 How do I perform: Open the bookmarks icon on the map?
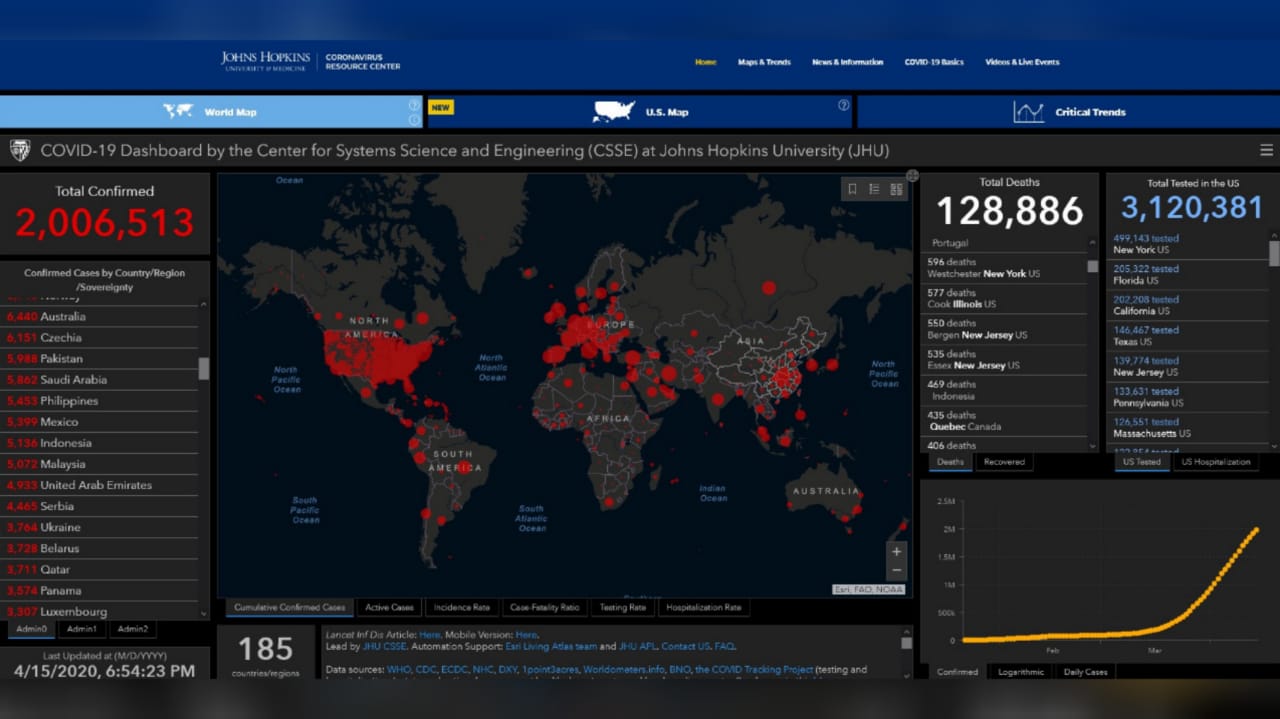[x=852, y=189]
